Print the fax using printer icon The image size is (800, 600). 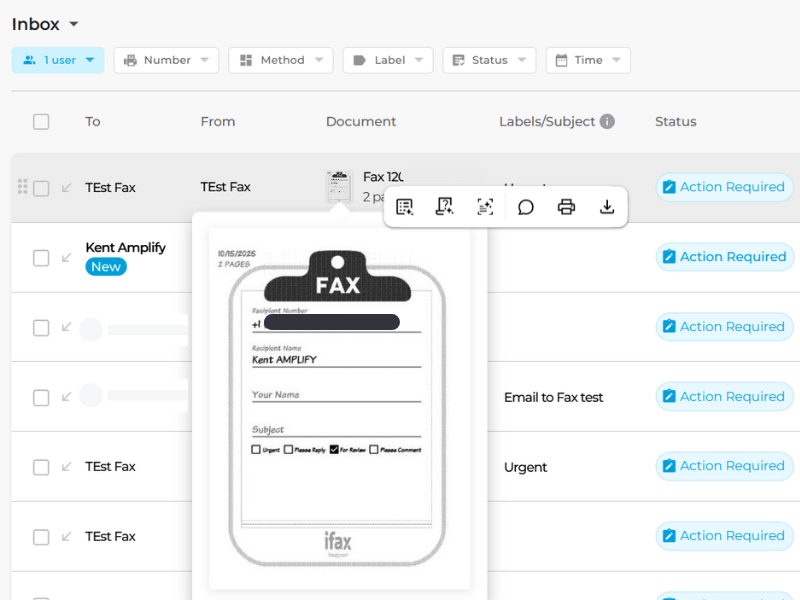click(566, 207)
